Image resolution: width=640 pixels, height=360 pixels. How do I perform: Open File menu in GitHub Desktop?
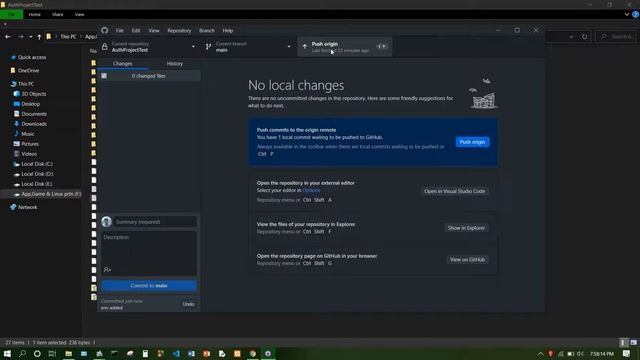pyautogui.click(x=120, y=30)
